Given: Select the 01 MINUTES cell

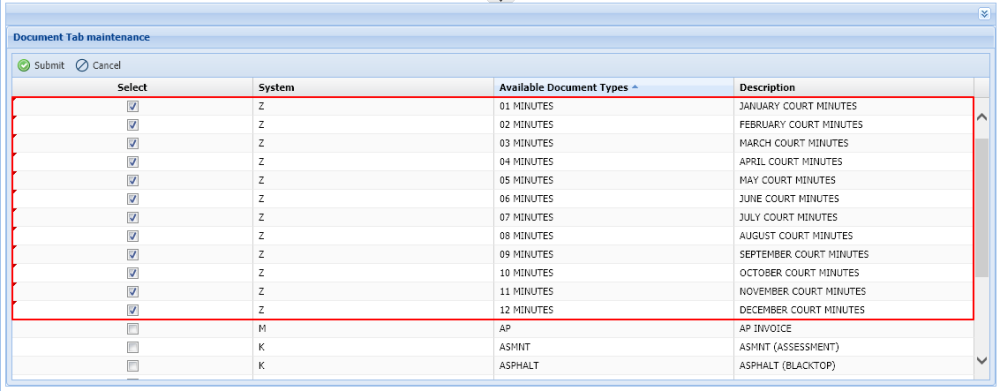Looking at the screenshot, I should tap(614, 106).
